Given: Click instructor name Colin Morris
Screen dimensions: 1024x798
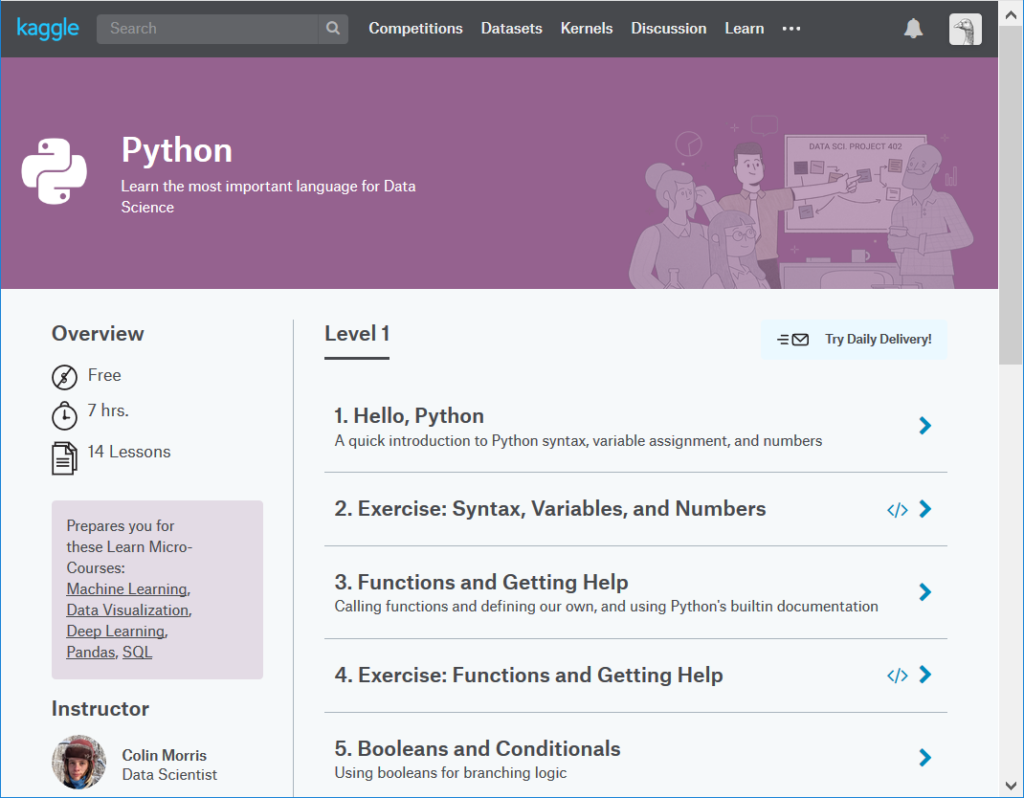Looking at the screenshot, I should point(164,756).
